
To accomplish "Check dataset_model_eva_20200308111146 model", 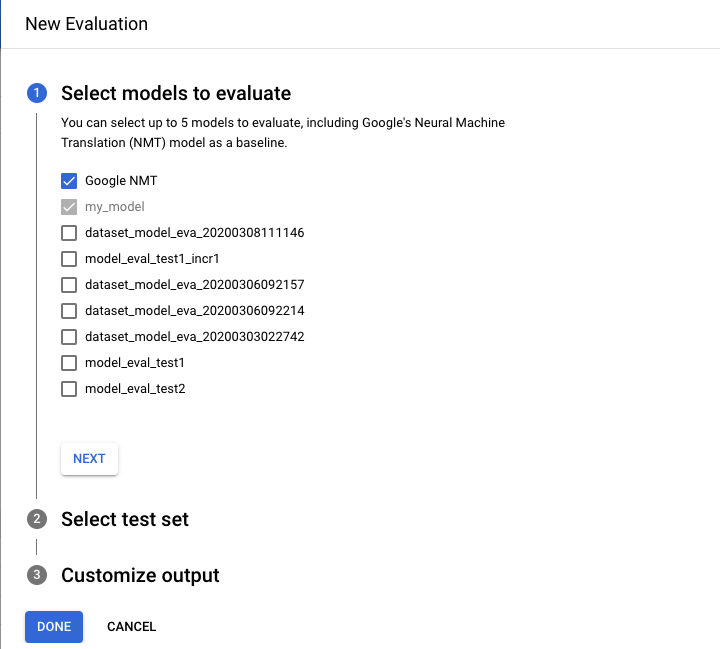I will (69, 233).
